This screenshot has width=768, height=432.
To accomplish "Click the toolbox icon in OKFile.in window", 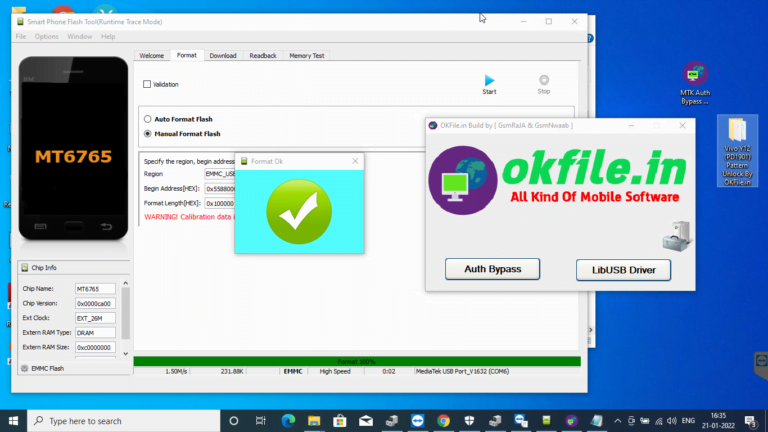I will (677, 236).
